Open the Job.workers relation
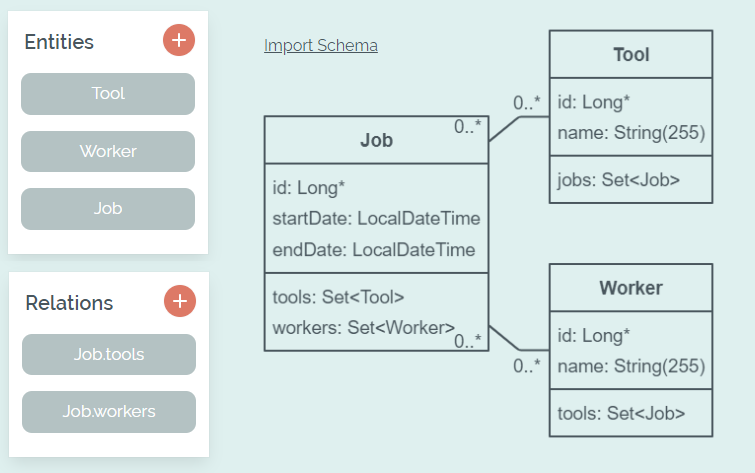This screenshot has height=473, width=755. (x=109, y=412)
